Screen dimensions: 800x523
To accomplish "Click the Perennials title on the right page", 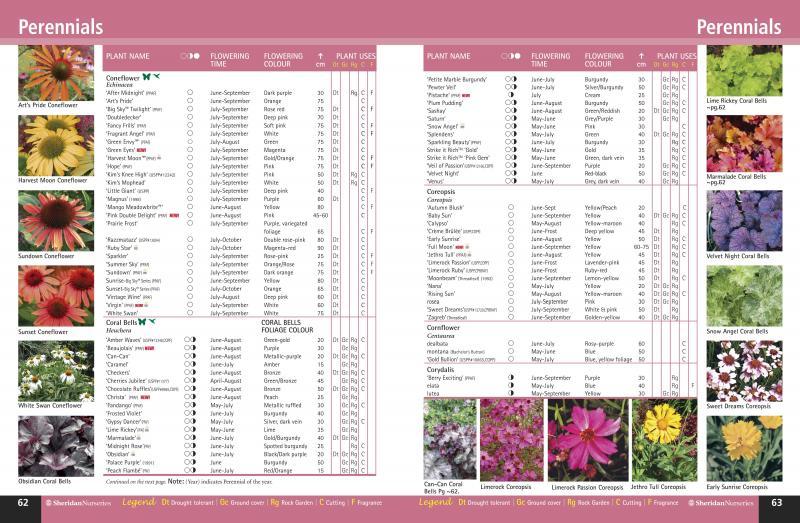I will [x=738, y=24].
